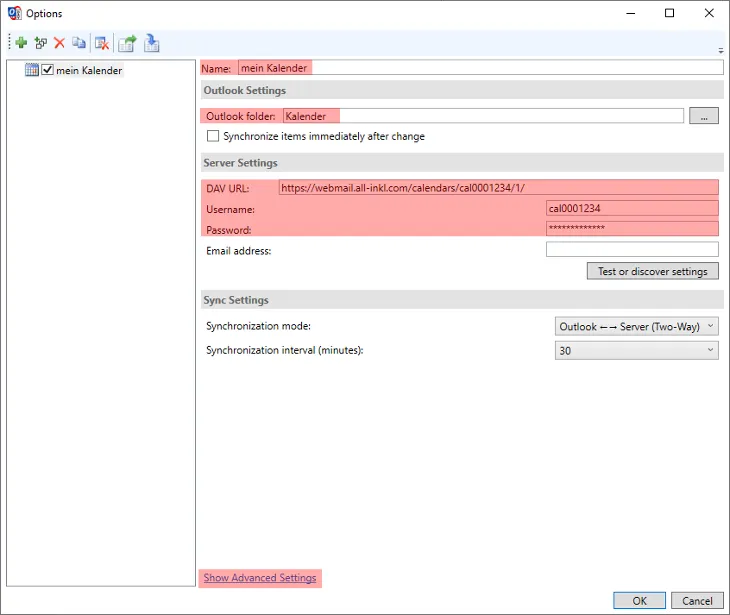Open toolbar overflow options arrow
This screenshot has height=615, width=730.
pos(720,50)
